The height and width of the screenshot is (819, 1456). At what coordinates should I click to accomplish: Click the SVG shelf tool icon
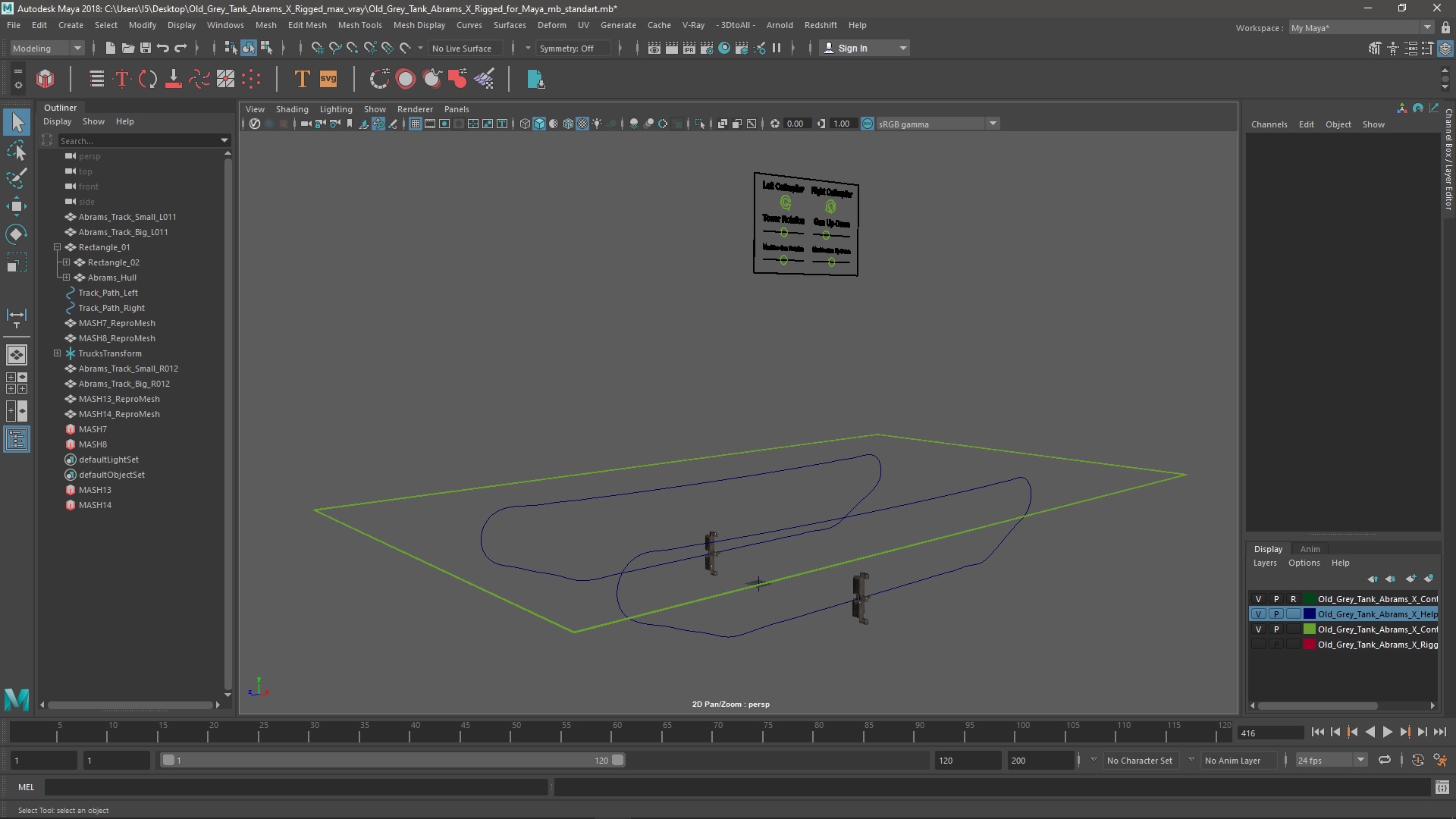click(x=328, y=79)
